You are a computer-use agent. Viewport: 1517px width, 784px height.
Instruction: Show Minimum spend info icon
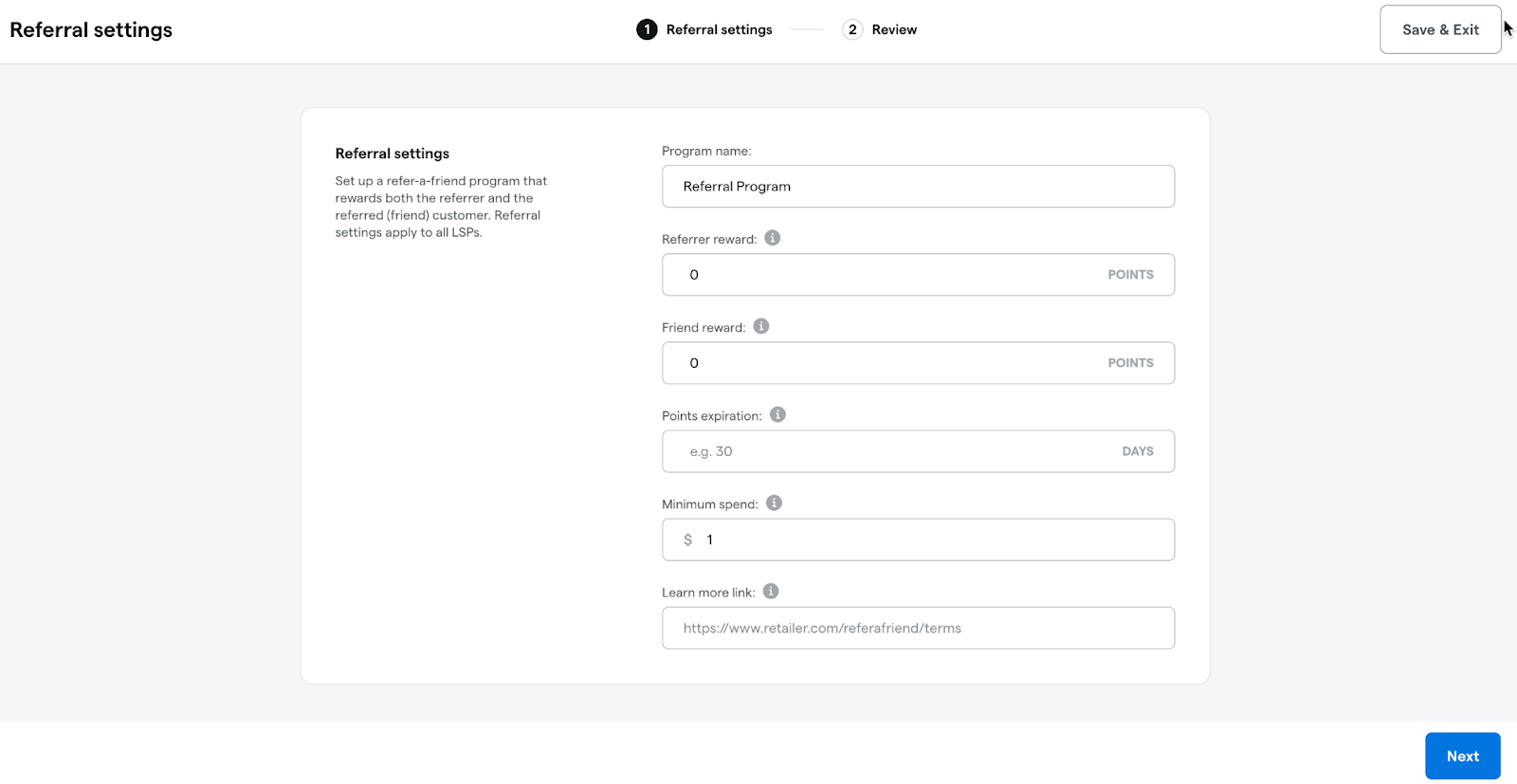(774, 502)
